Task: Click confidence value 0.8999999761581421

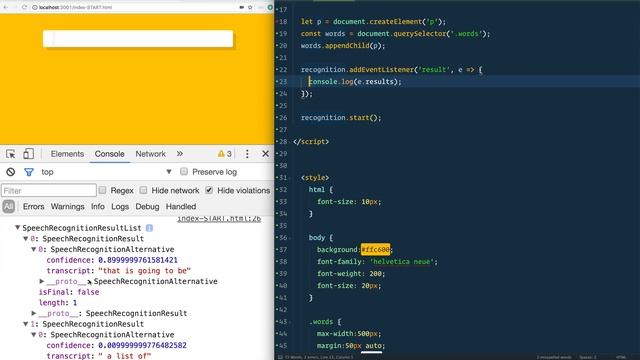Action: 138,260
